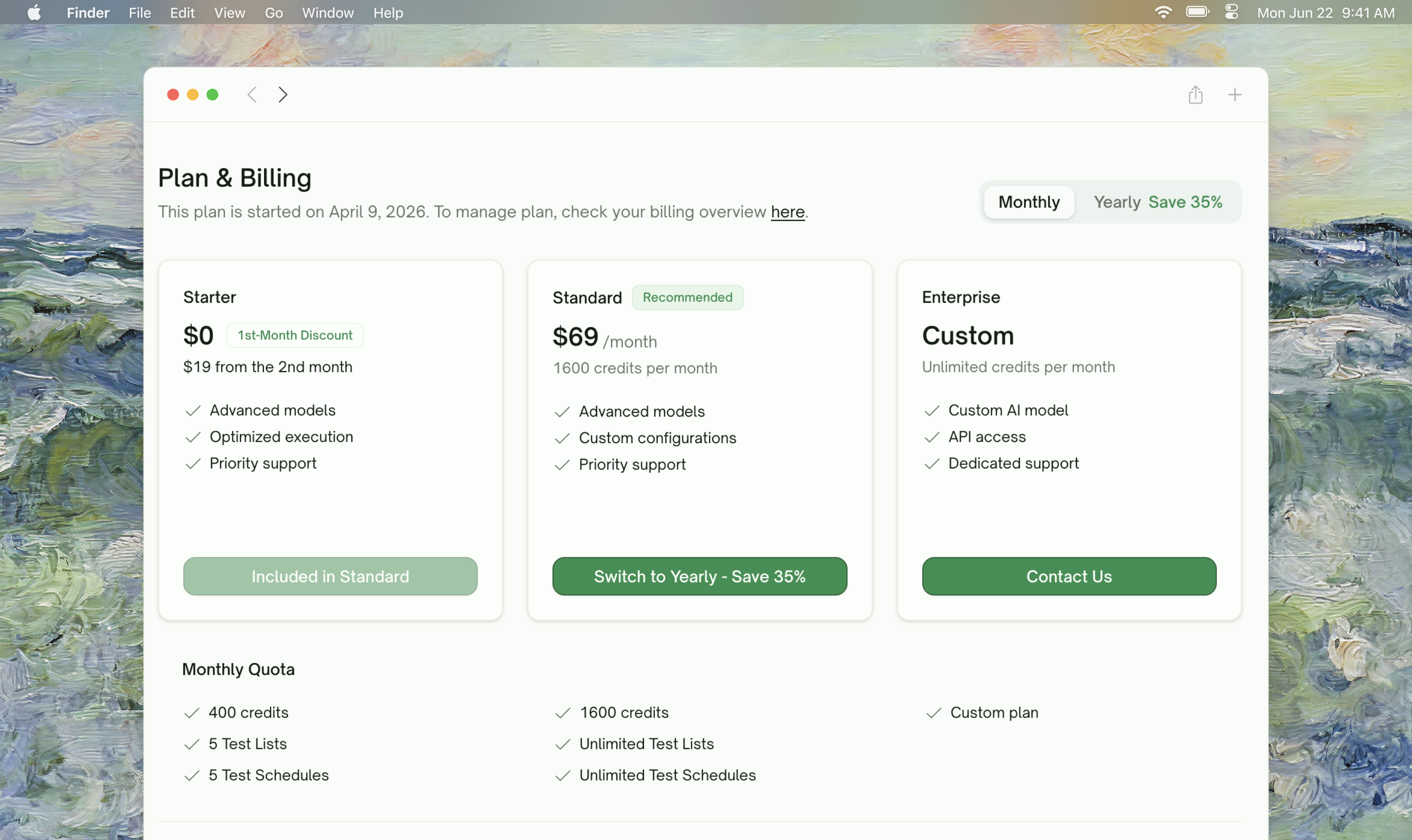Viewport: 1412px width, 840px height.
Task: Click '$19 from the 2nd month' text
Action: pyautogui.click(x=268, y=367)
